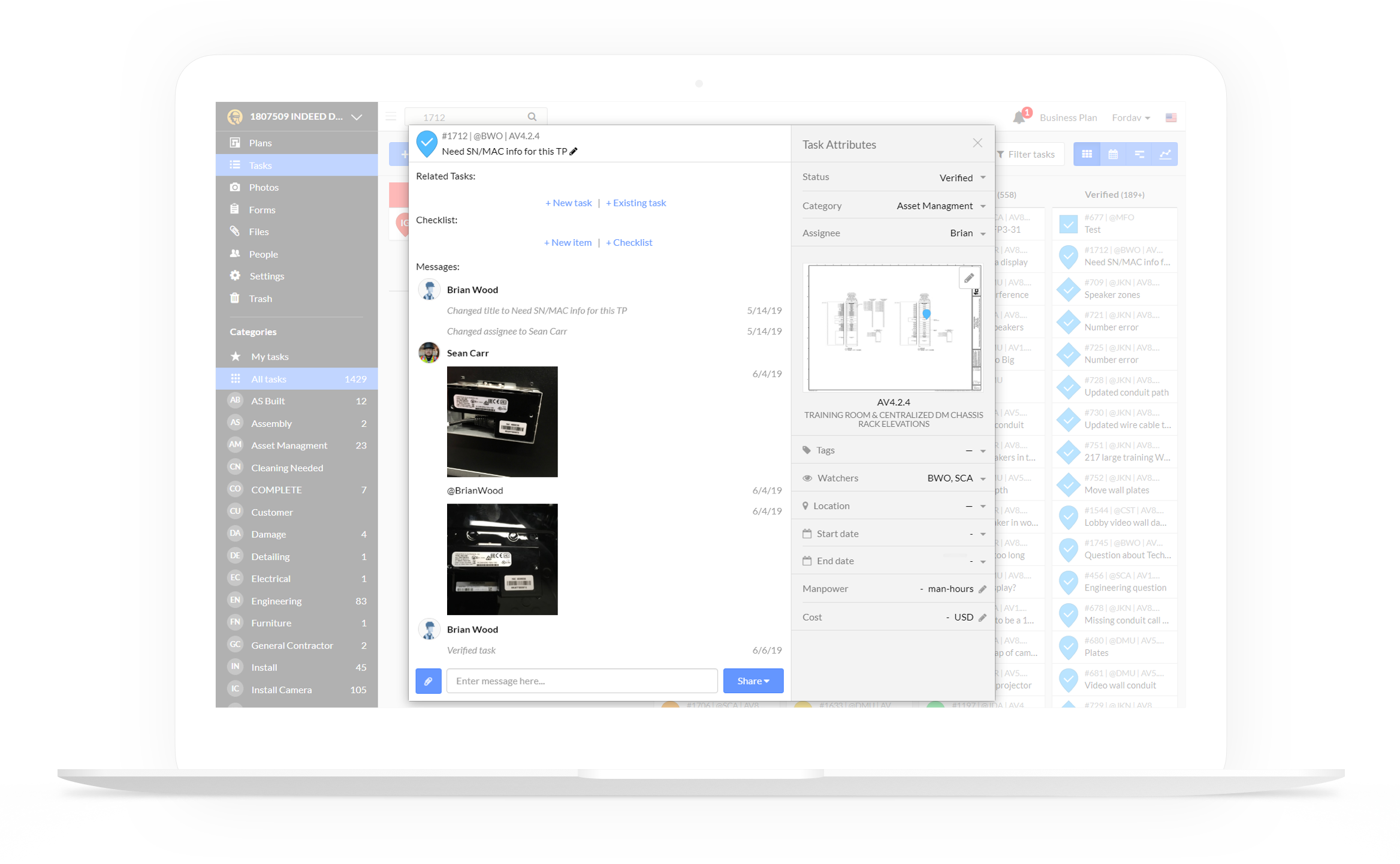
Task: Click the diamond check on #709 Speaker zones
Action: (x=1069, y=289)
